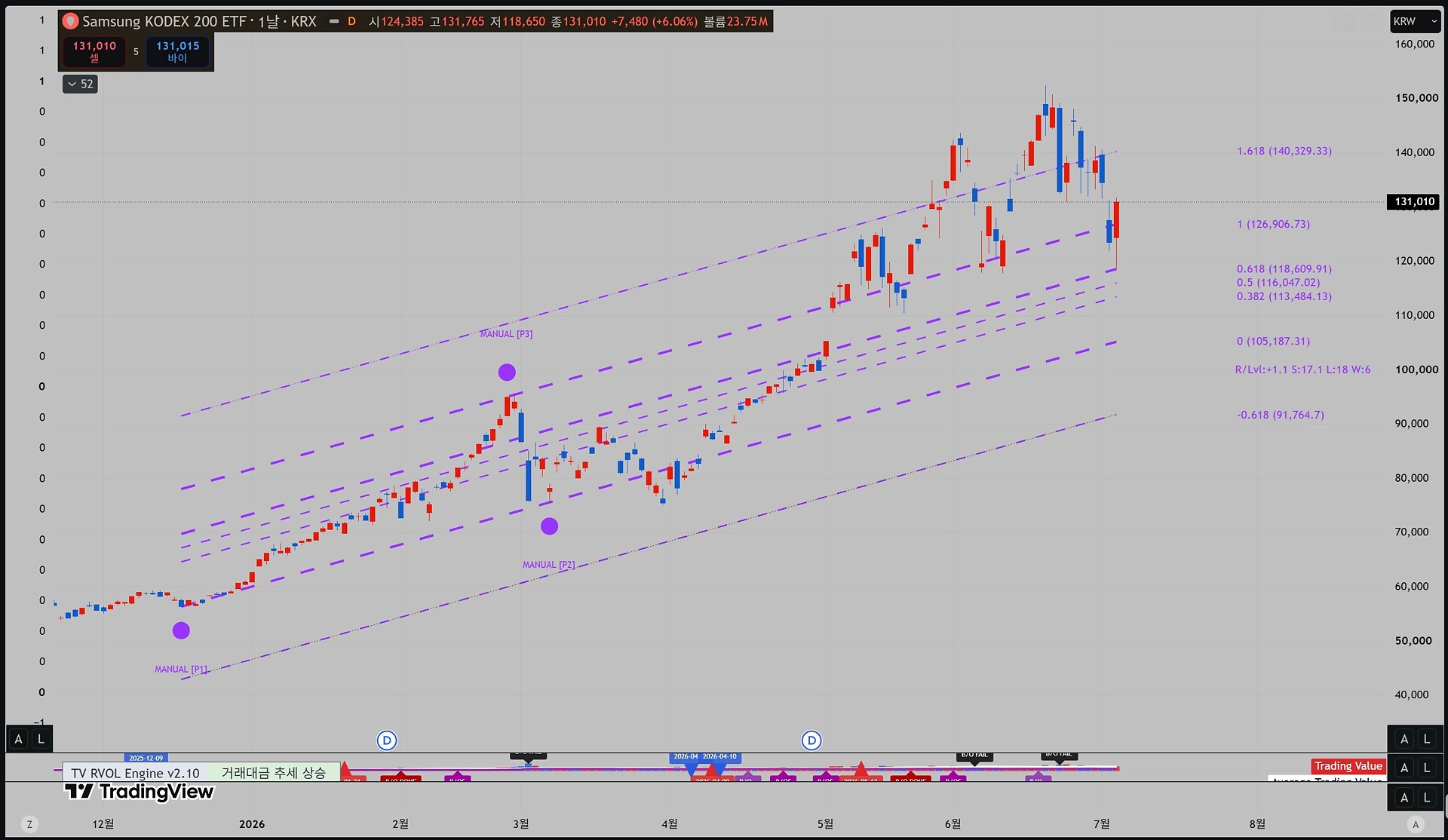The height and width of the screenshot is (840, 1448).
Task: Click the 2026-04-10 date marker
Action: [x=720, y=756]
